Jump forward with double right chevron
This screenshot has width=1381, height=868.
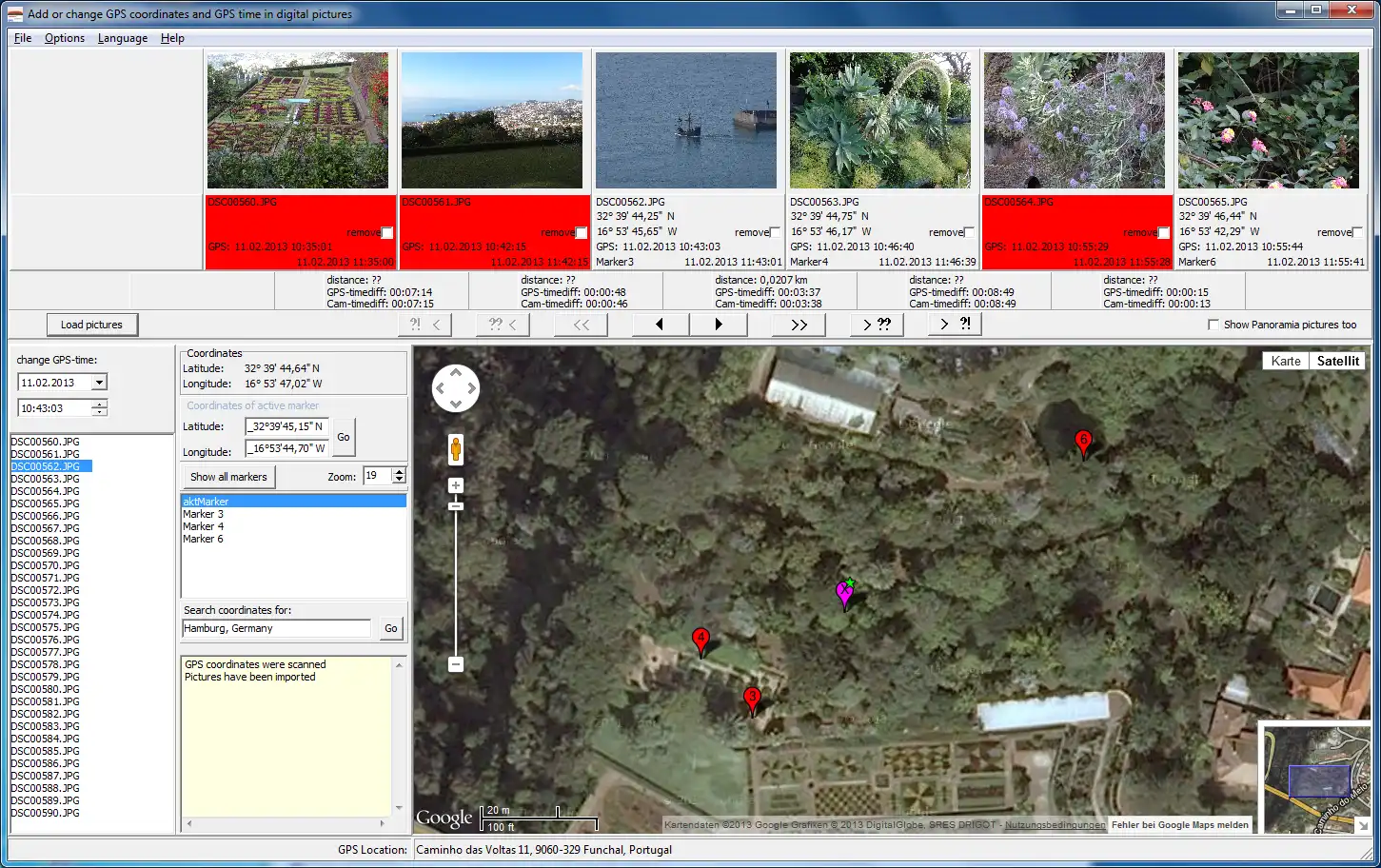[x=799, y=325]
